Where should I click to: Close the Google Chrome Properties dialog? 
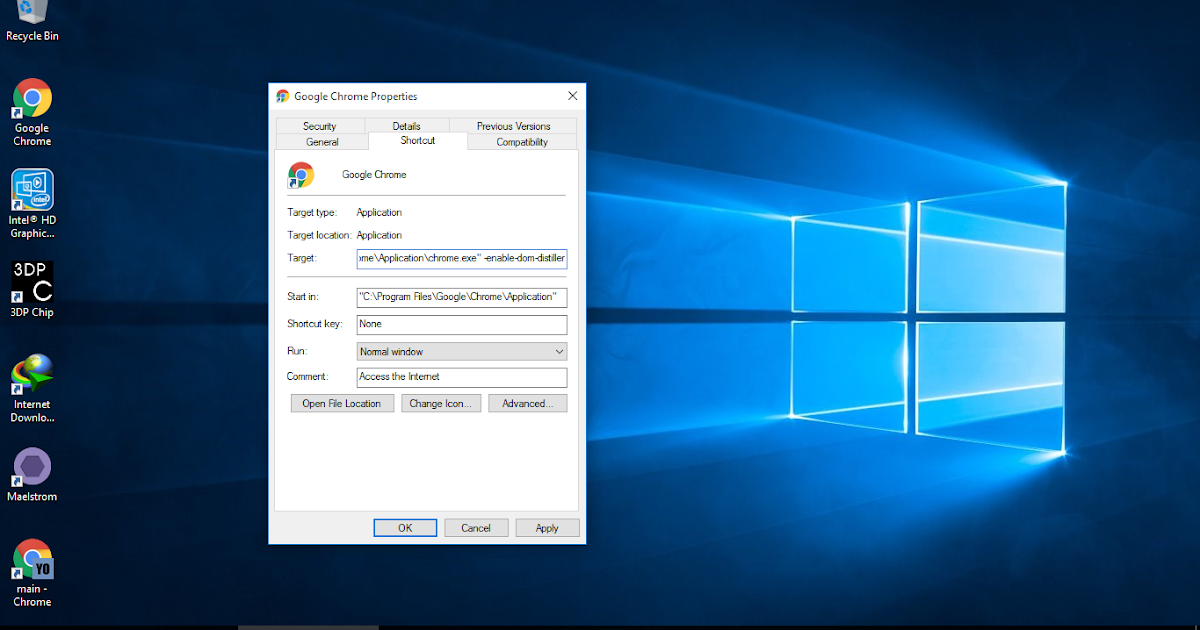tap(573, 96)
